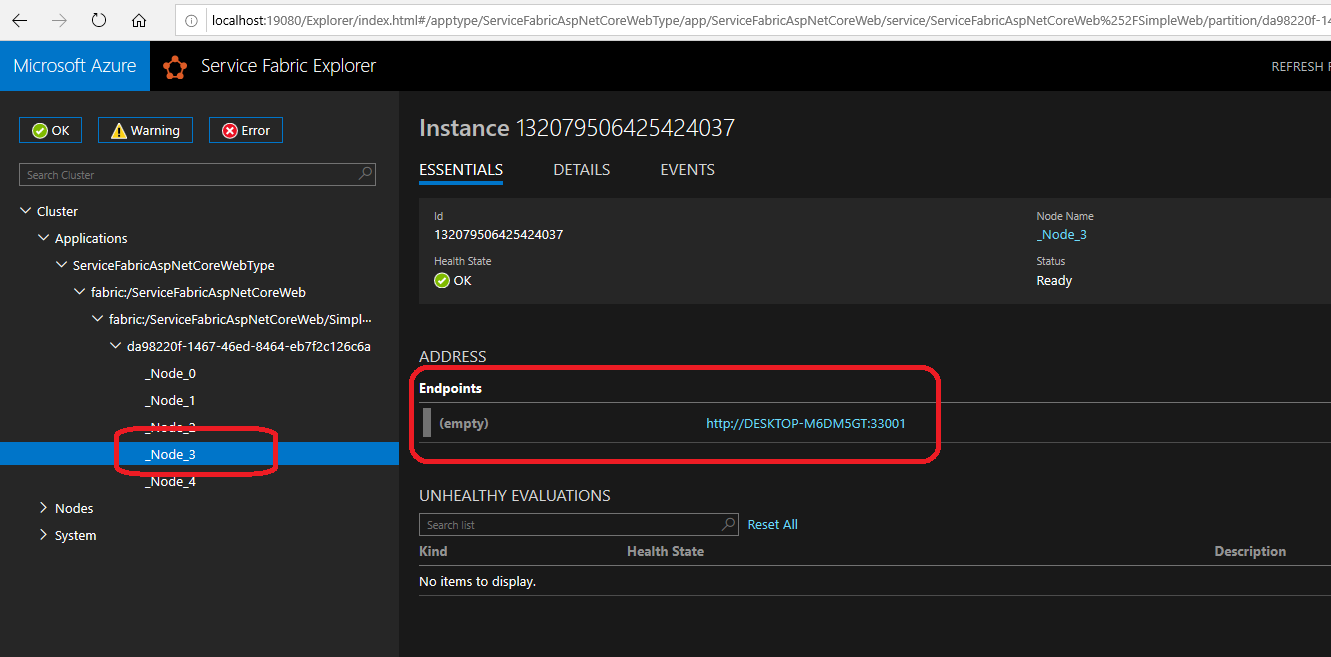Click the browser address bar URL

coord(770,20)
